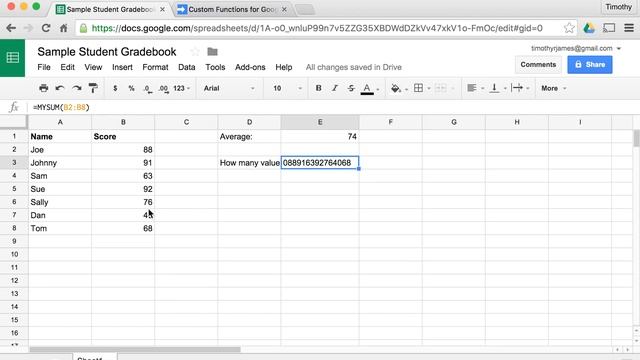640x360 pixels.
Task: Select column E header
Action: [320, 122]
